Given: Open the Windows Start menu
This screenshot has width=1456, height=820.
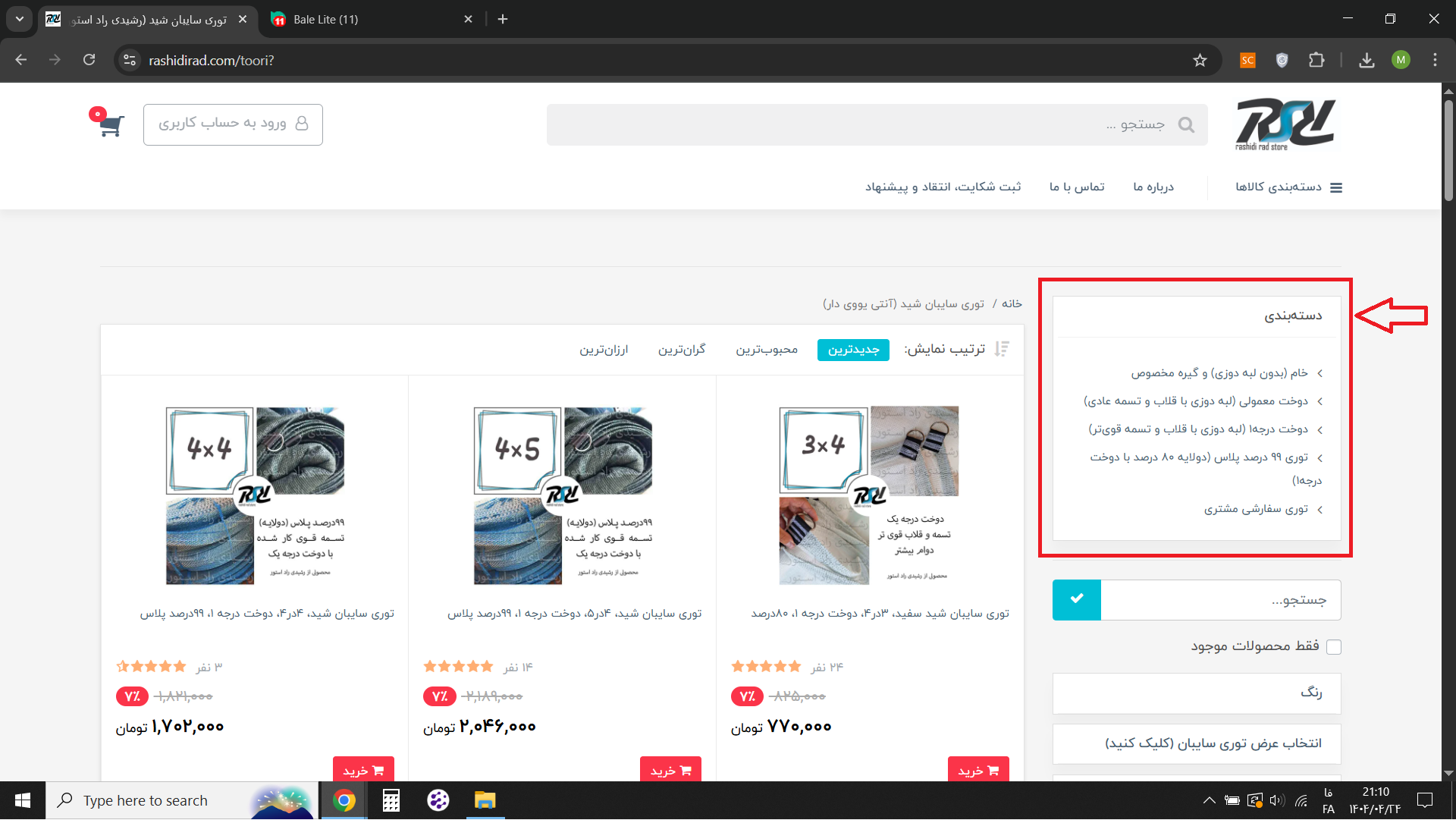Looking at the screenshot, I should pos(23,800).
